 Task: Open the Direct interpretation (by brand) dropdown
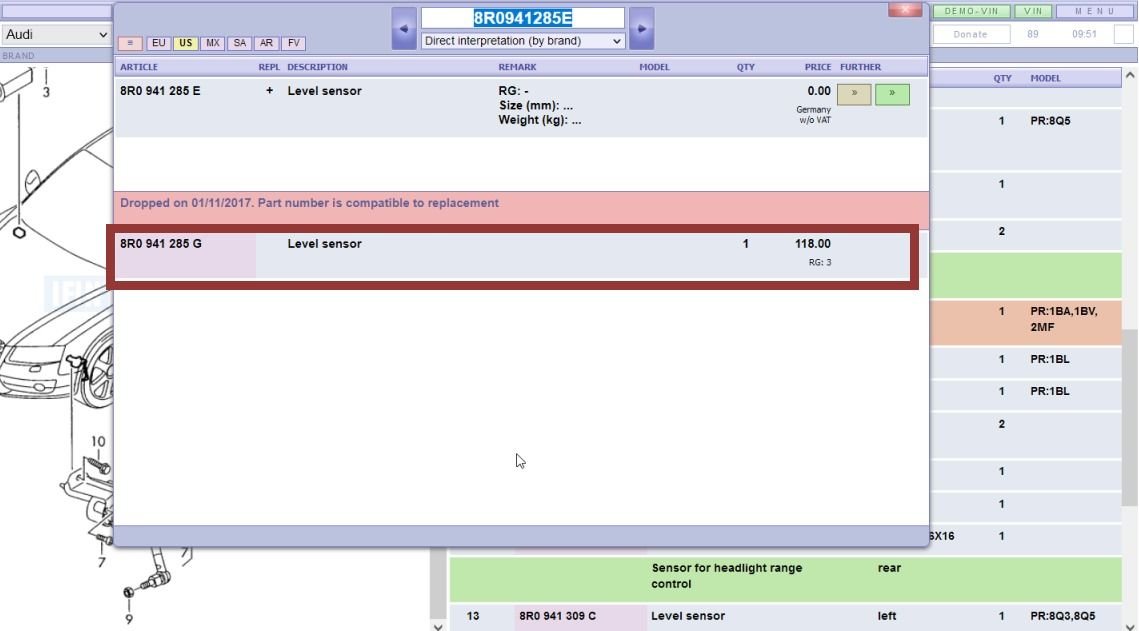point(521,41)
